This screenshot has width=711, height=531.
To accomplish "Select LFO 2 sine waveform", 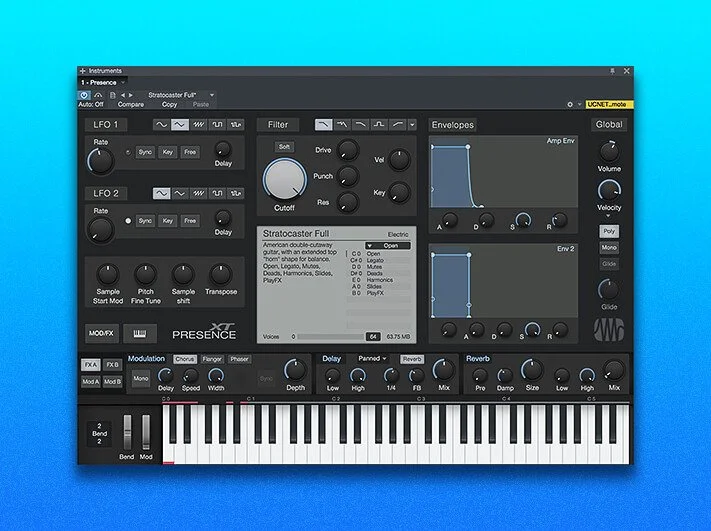I will [x=161, y=193].
